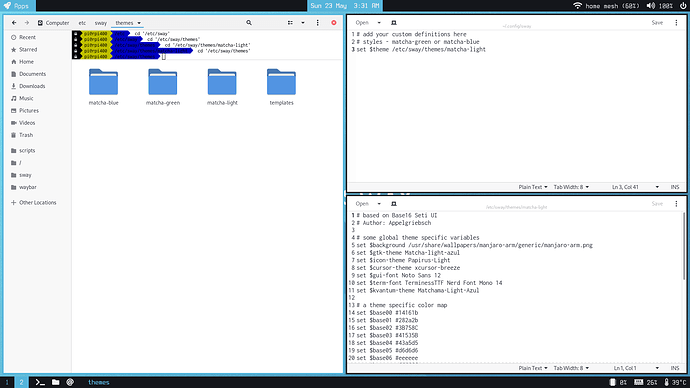The width and height of the screenshot is (690, 388).
Task: Open bottom editor menu dots
Action: (676, 204)
